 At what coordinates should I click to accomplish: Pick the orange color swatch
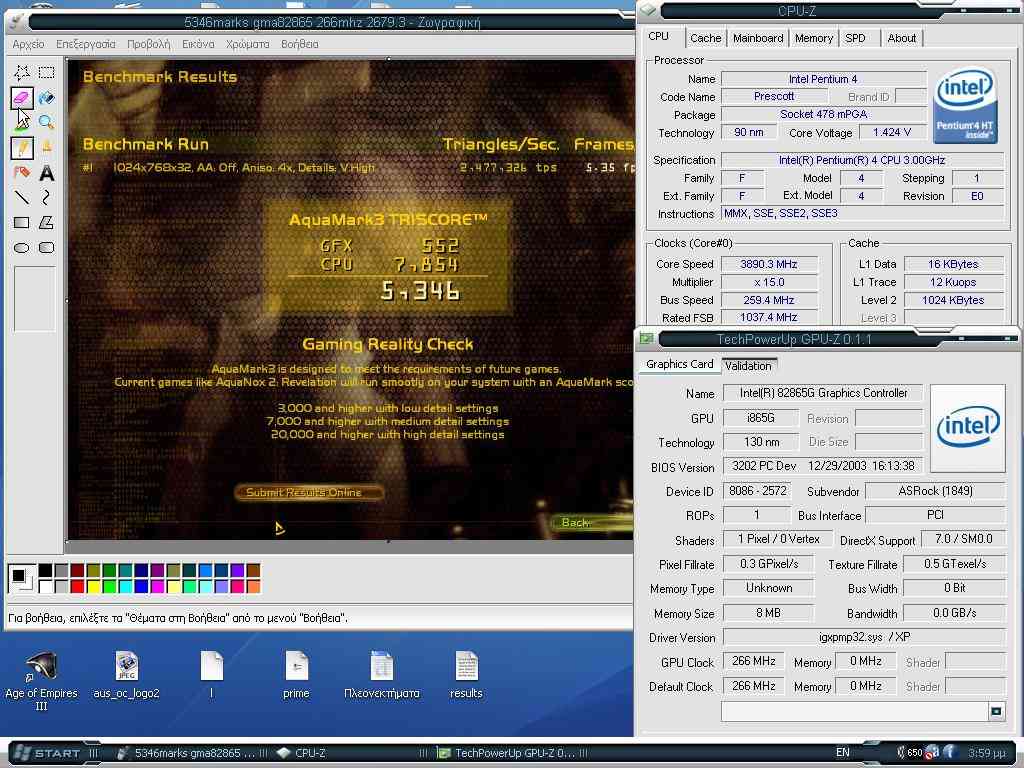[x=253, y=586]
